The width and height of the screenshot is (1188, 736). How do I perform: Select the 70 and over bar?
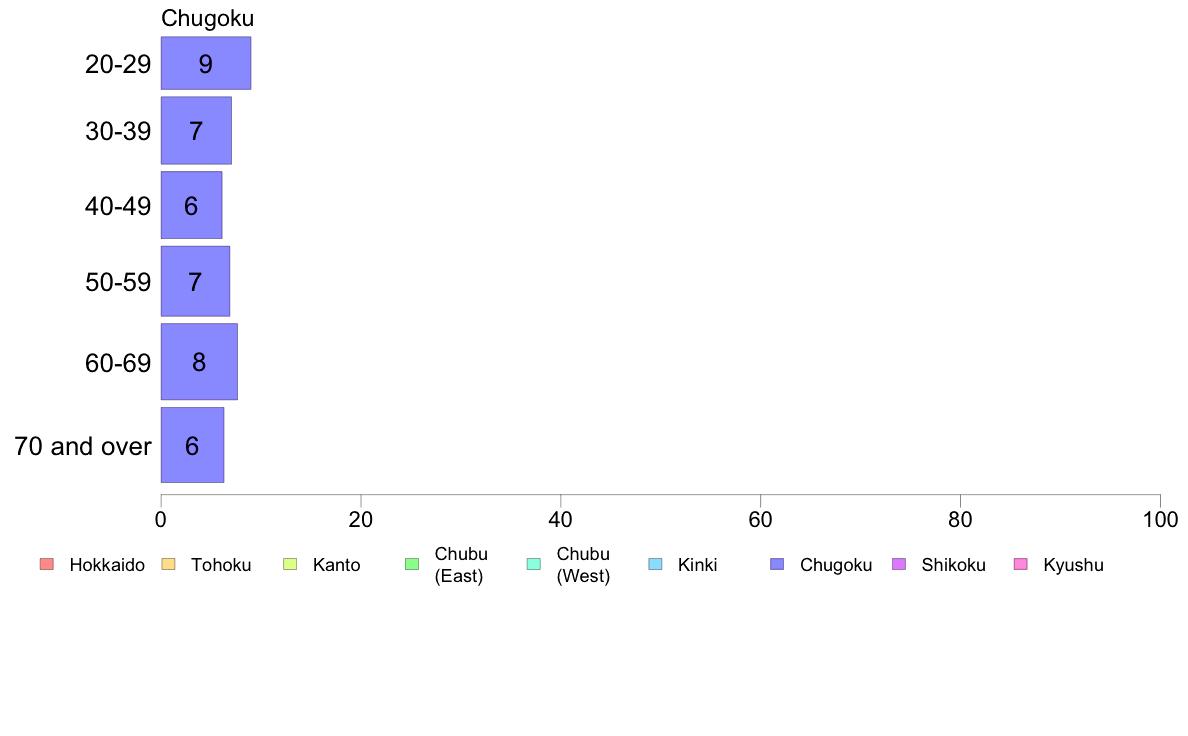point(192,445)
